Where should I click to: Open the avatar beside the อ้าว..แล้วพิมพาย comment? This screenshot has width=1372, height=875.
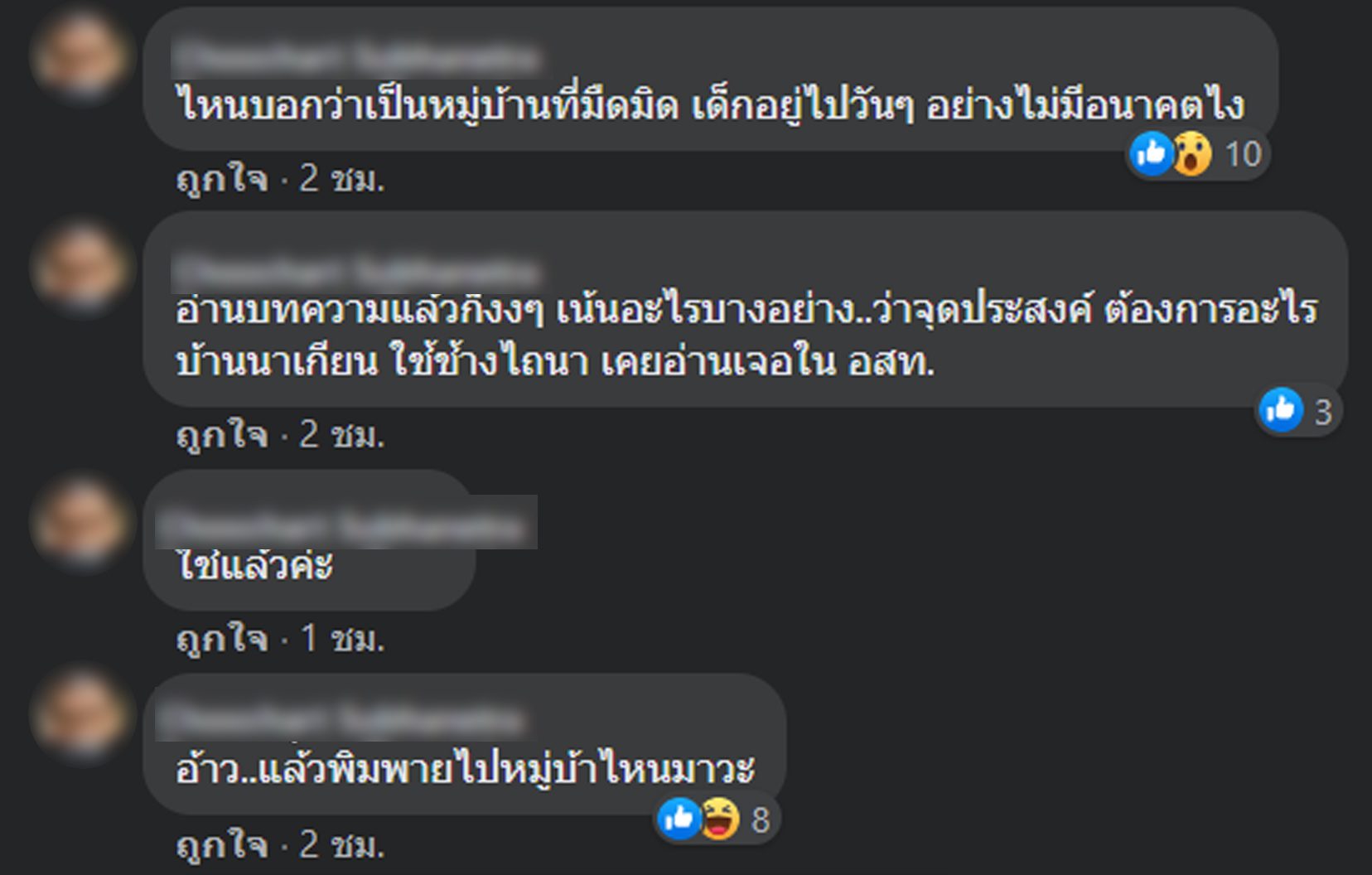tap(80, 714)
